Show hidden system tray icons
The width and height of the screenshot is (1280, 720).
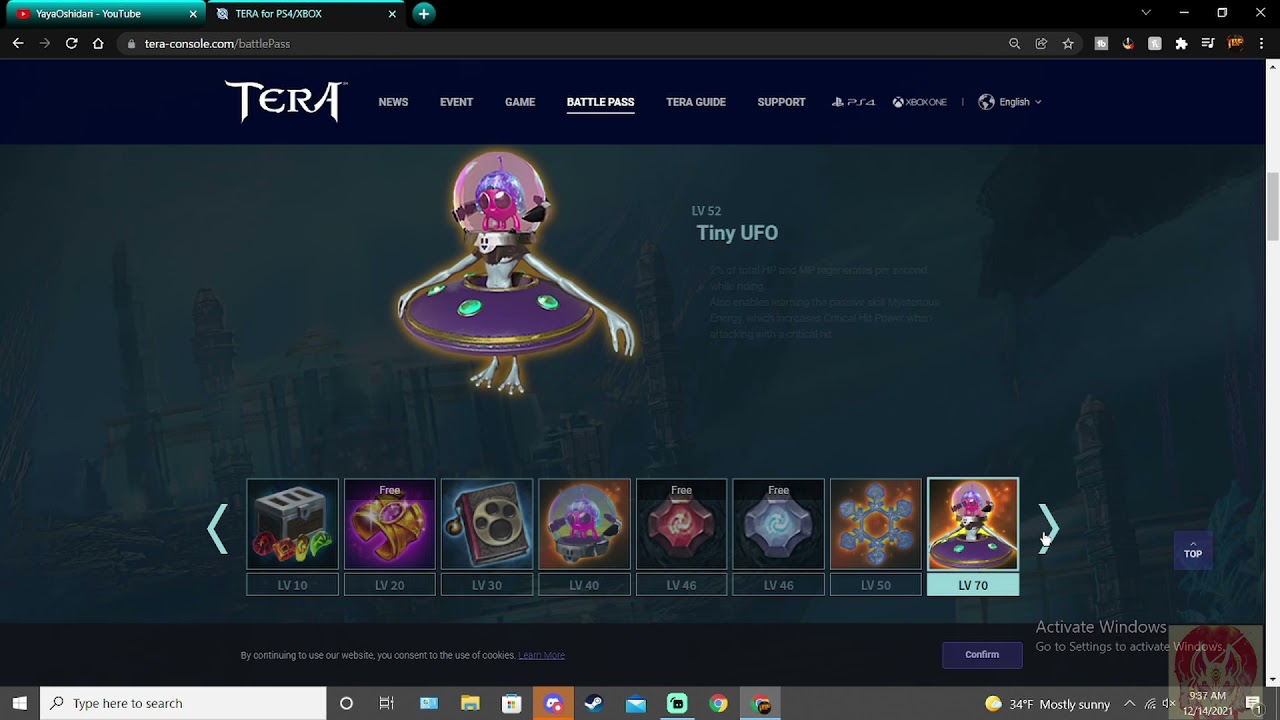pyautogui.click(x=1129, y=703)
